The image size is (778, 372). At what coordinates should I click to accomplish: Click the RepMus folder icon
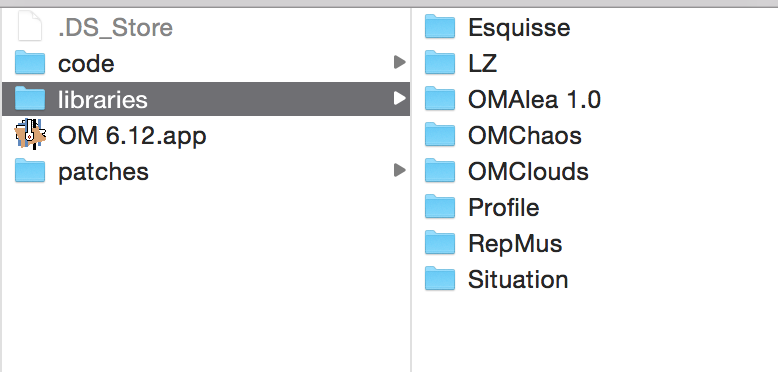point(440,243)
